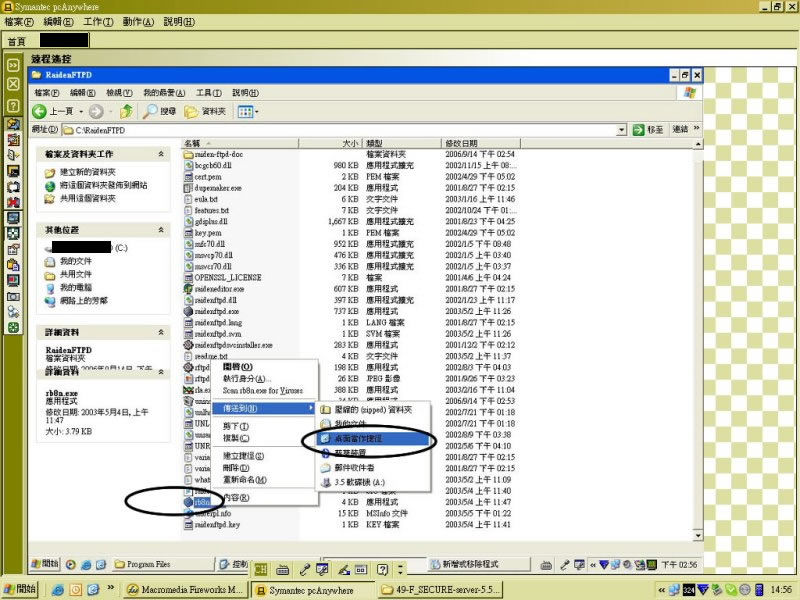This screenshot has height=600, width=800.
Task: Select the file named eula.txt
Action: [x=206, y=199]
